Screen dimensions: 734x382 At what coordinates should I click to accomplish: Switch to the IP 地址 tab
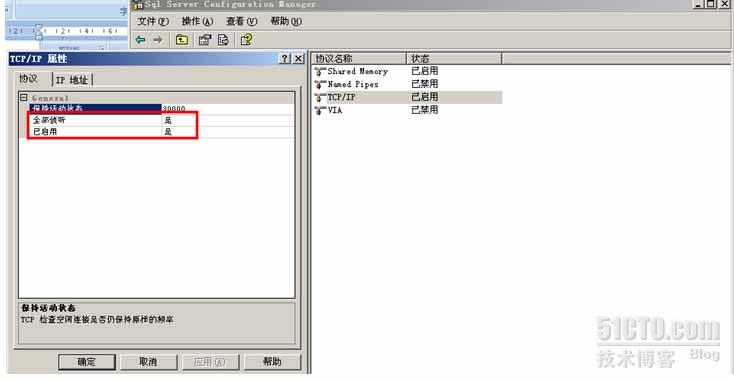click(x=72, y=80)
